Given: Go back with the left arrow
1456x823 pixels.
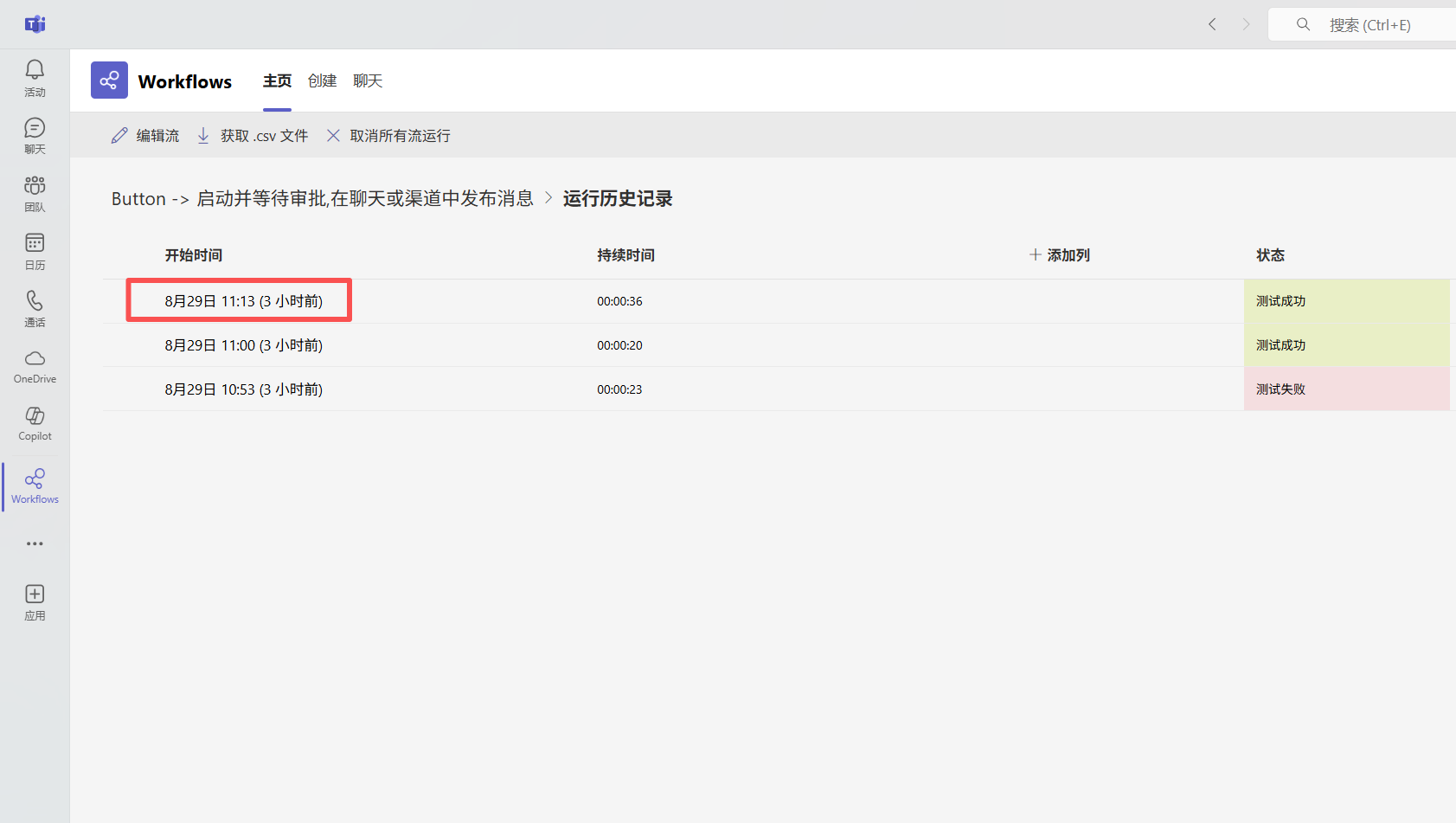Looking at the screenshot, I should [1212, 24].
